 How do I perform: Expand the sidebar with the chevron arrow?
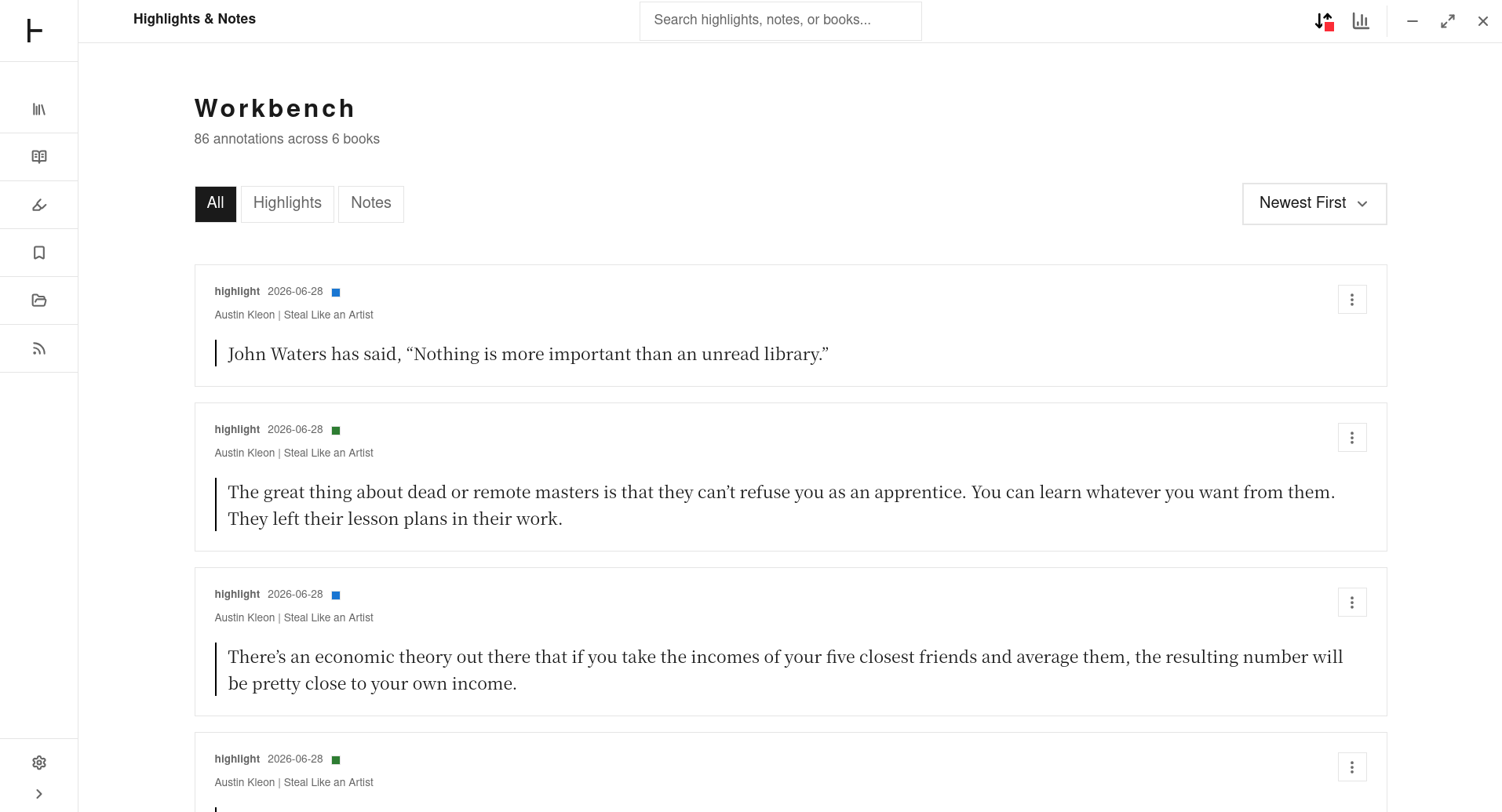tap(38, 794)
